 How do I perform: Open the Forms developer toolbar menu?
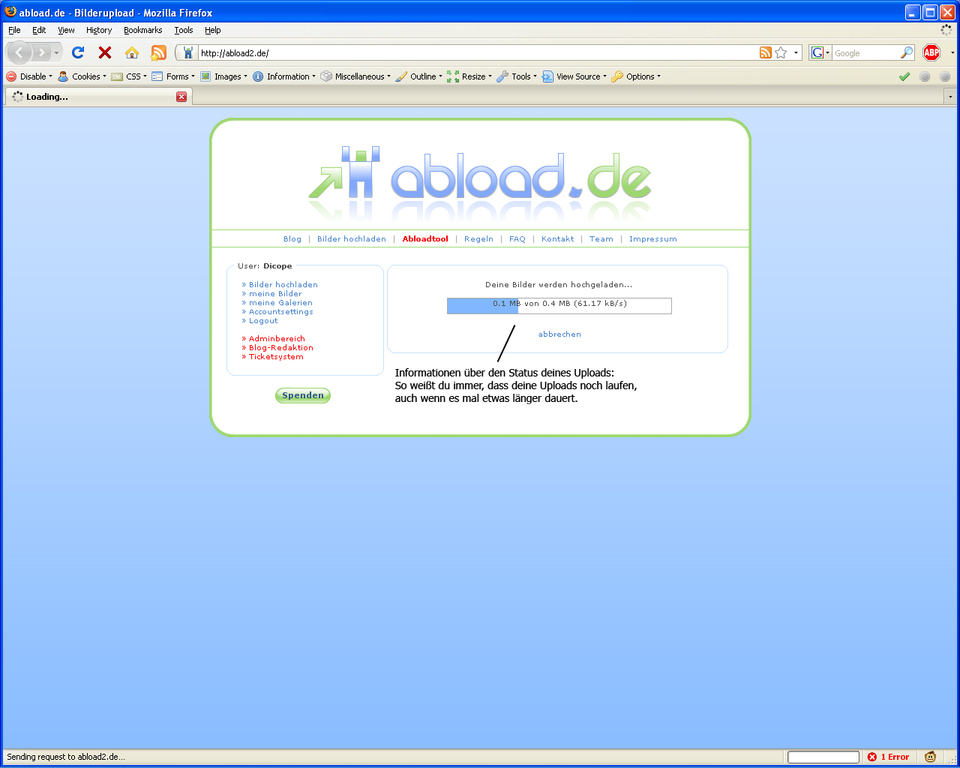tap(173, 77)
